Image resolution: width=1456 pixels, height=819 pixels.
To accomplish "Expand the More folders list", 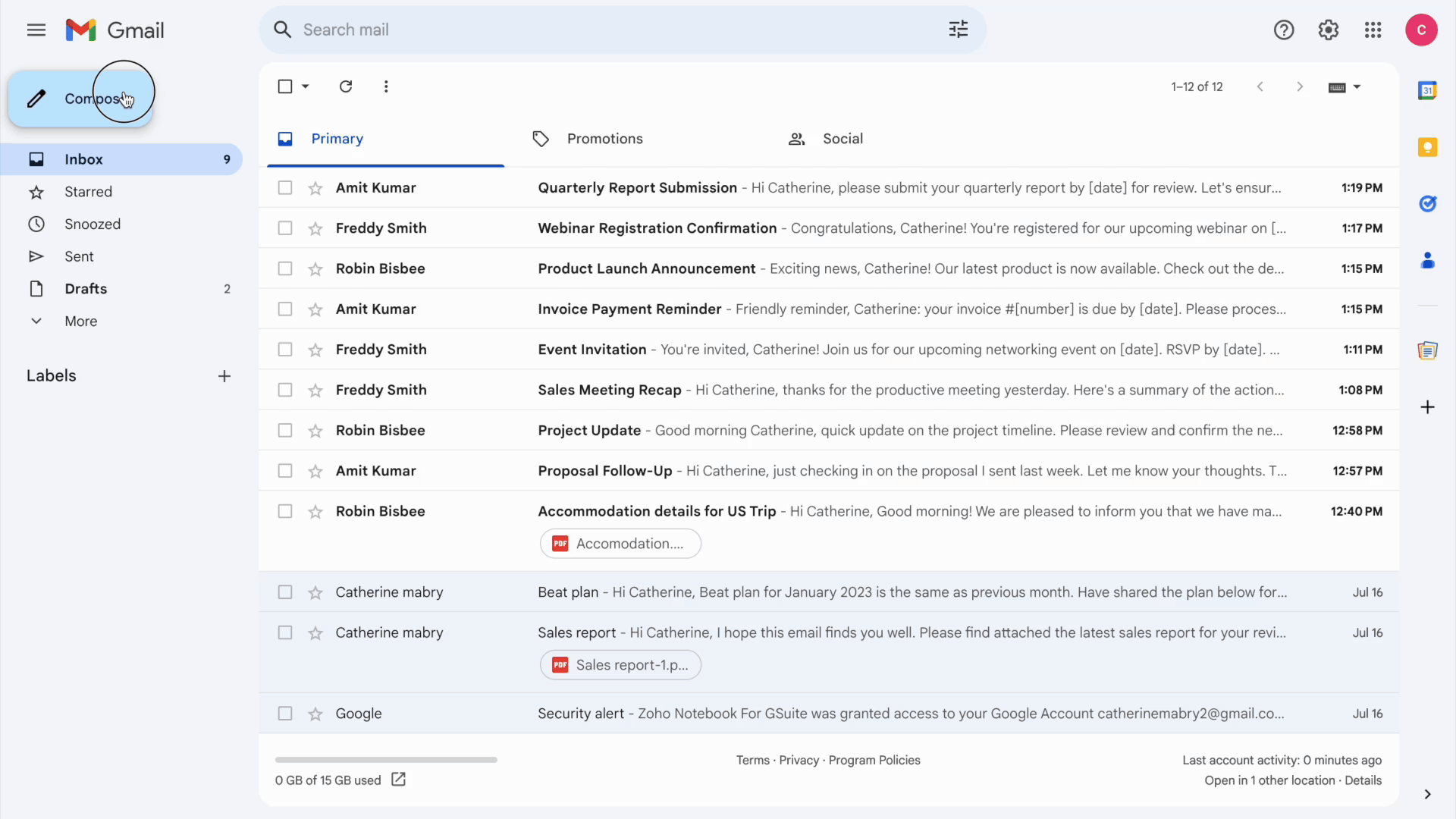I will pyautogui.click(x=80, y=321).
